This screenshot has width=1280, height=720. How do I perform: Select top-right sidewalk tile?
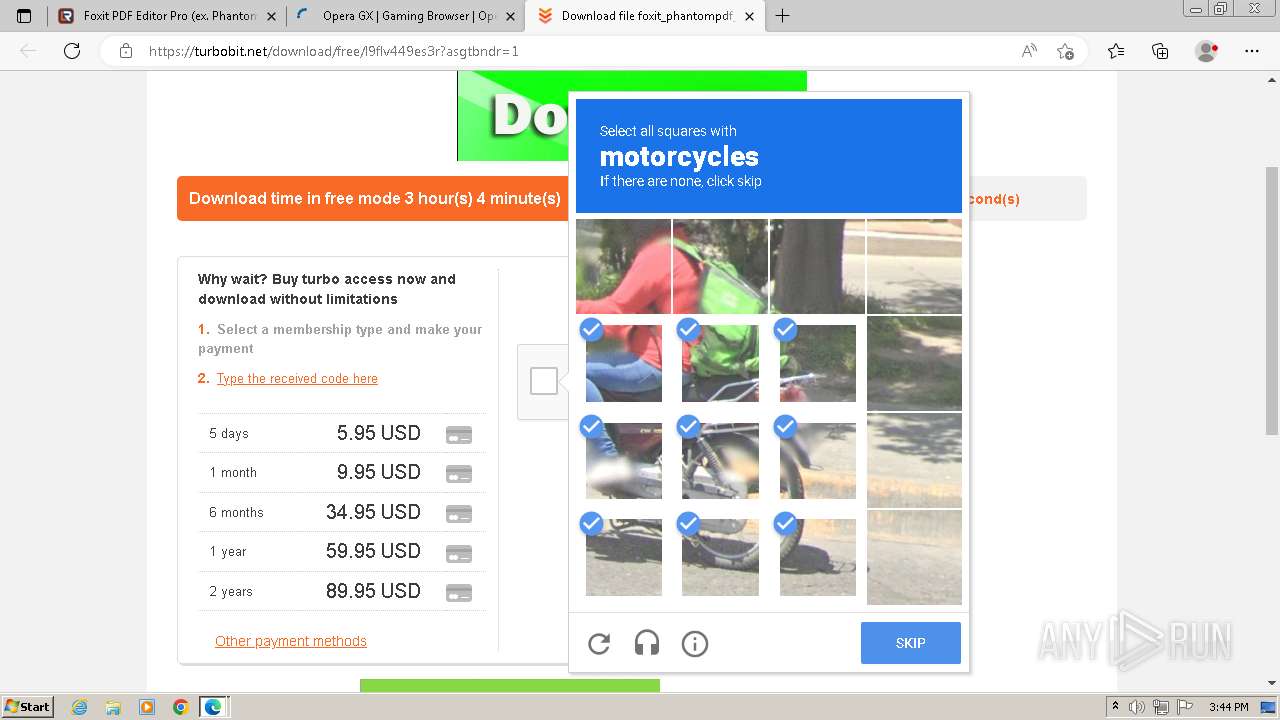tap(914, 266)
